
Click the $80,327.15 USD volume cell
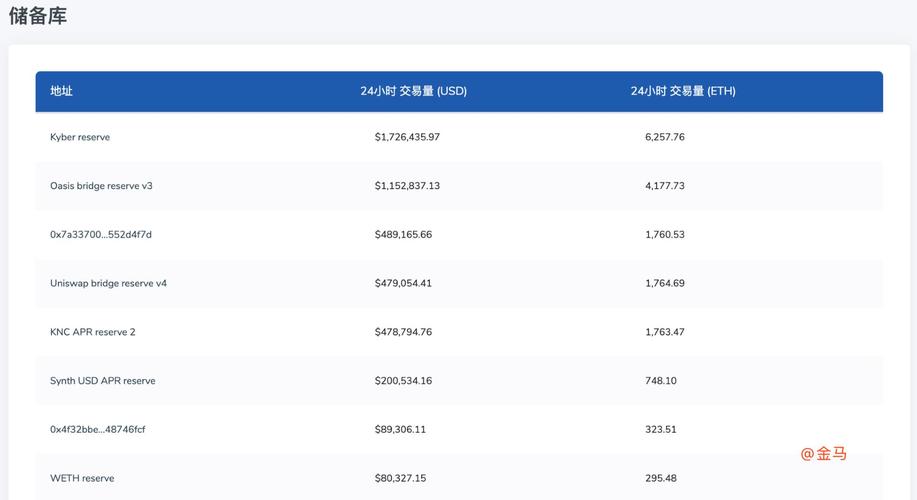(x=400, y=479)
